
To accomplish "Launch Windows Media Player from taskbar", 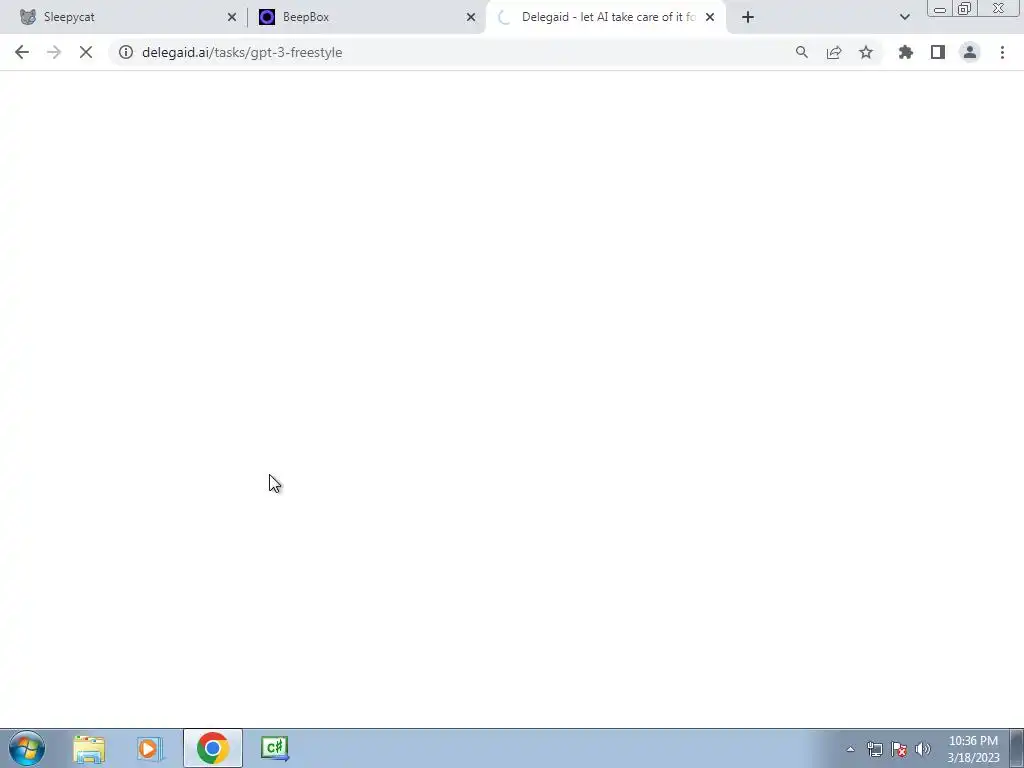I will pyautogui.click(x=150, y=748).
